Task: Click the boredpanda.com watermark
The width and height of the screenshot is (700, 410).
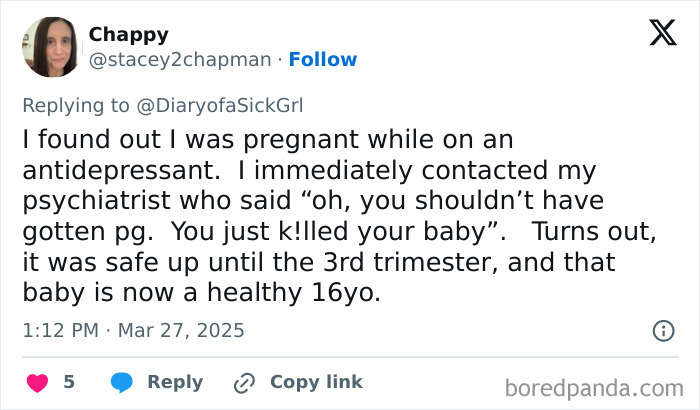Action: [x=594, y=386]
